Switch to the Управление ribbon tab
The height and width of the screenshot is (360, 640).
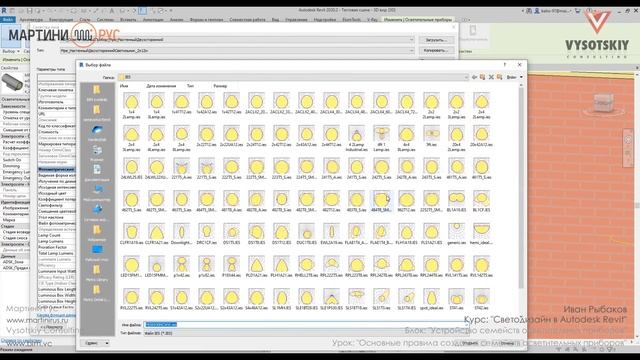(296, 20)
